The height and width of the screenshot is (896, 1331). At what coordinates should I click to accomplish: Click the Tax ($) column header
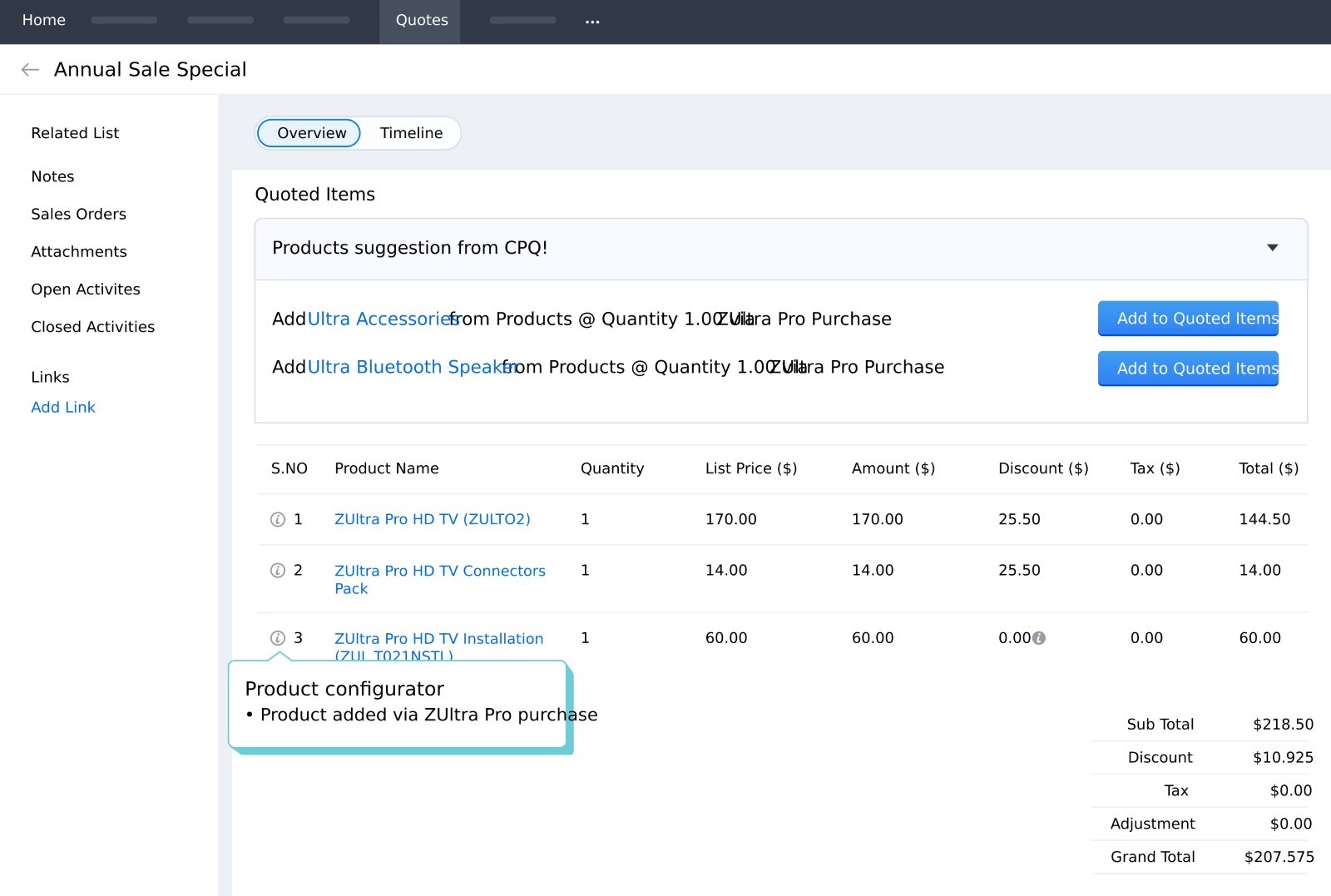click(1155, 468)
